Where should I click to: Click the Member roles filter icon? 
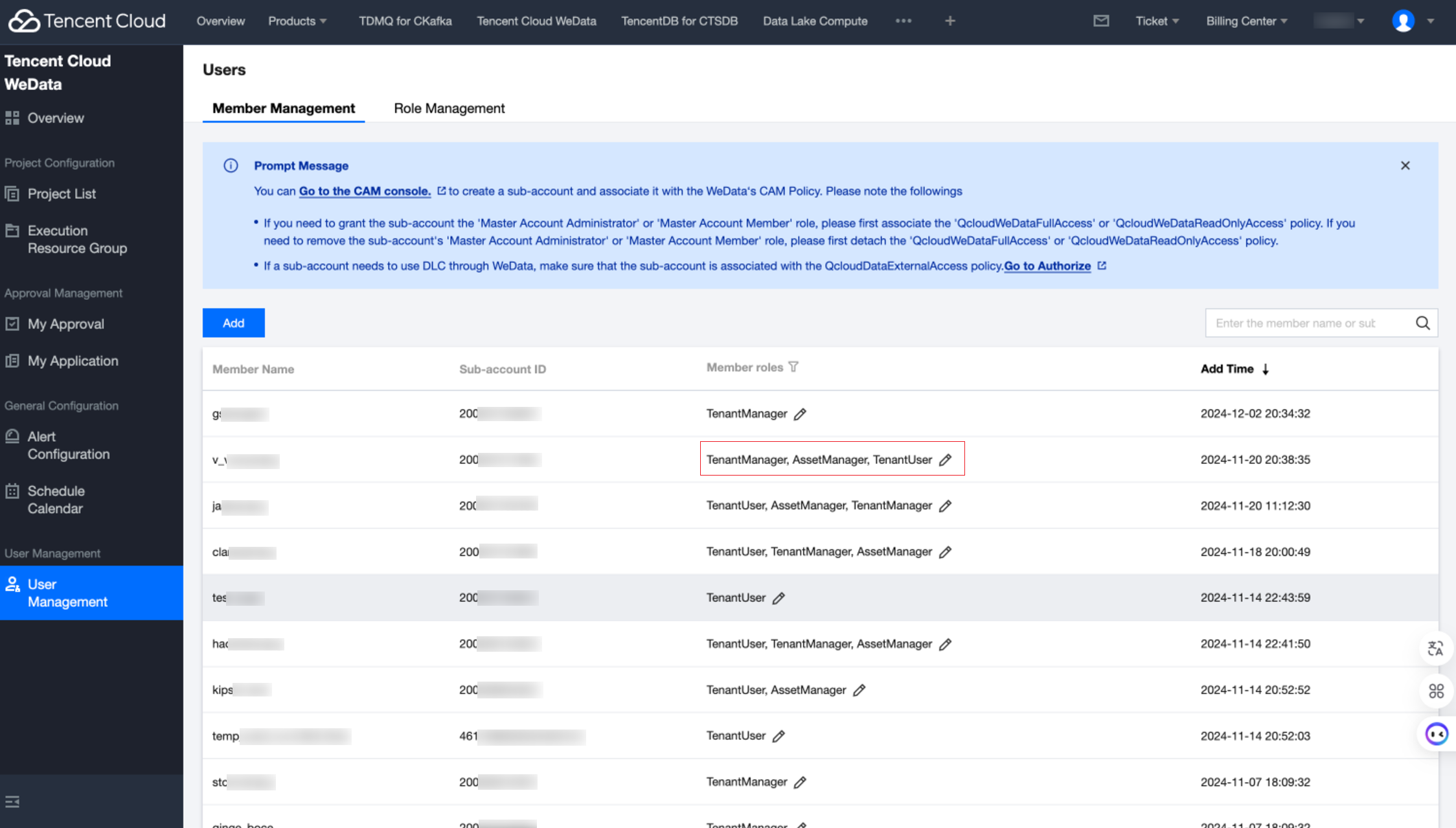pos(793,367)
